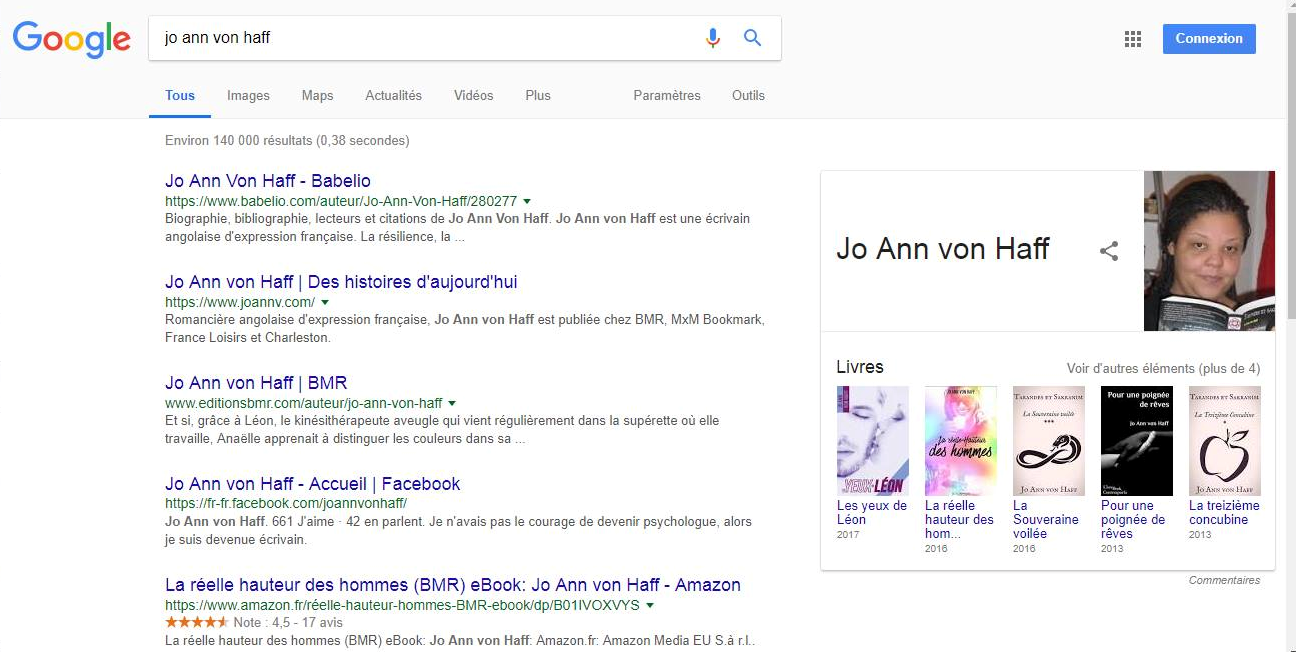The height and width of the screenshot is (652, 1296).
Task: Open La Souveraine voilée book cover
Action: (1049, 441)
